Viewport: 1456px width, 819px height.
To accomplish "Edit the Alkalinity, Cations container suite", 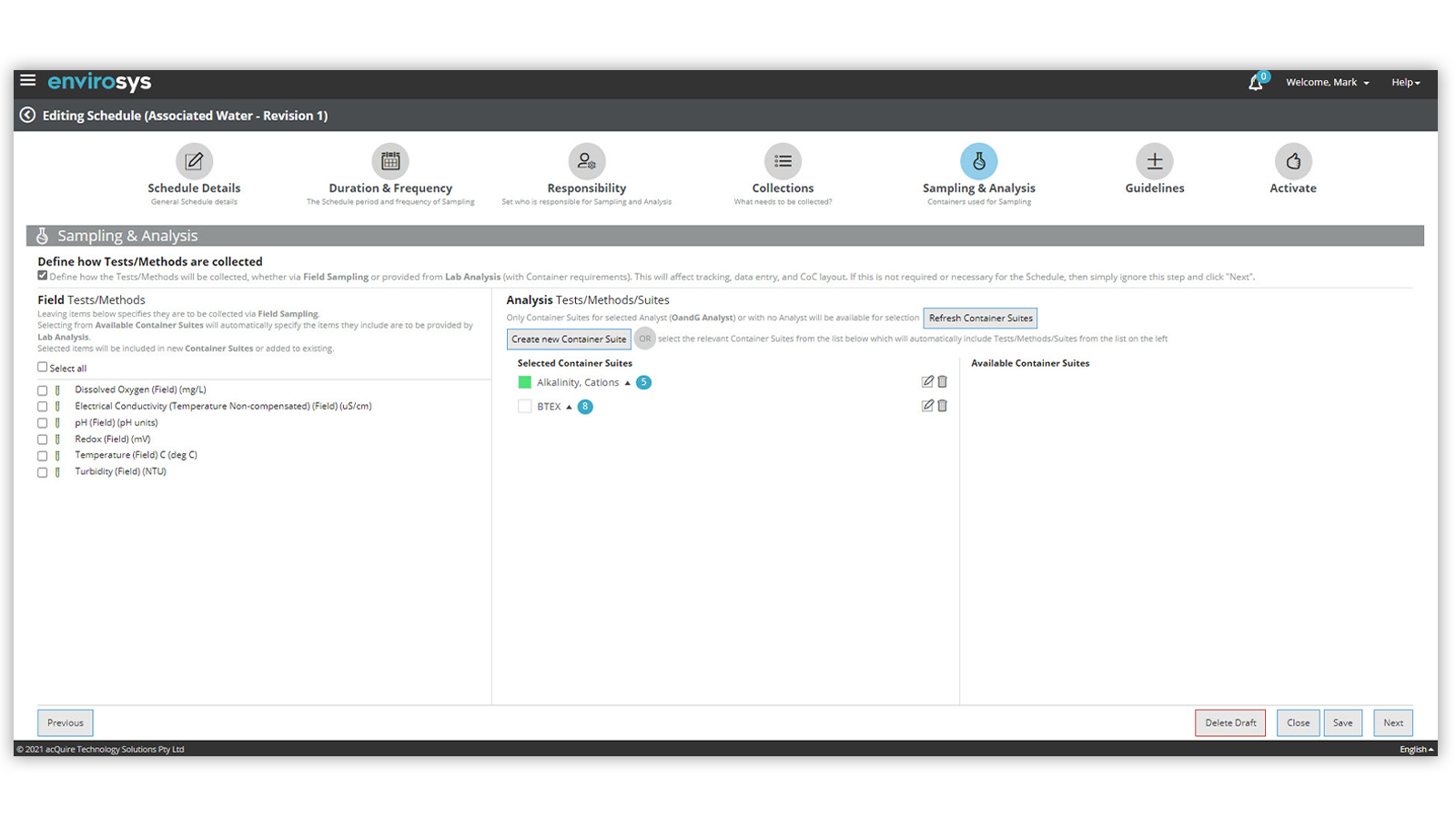I will click(927, 382).
